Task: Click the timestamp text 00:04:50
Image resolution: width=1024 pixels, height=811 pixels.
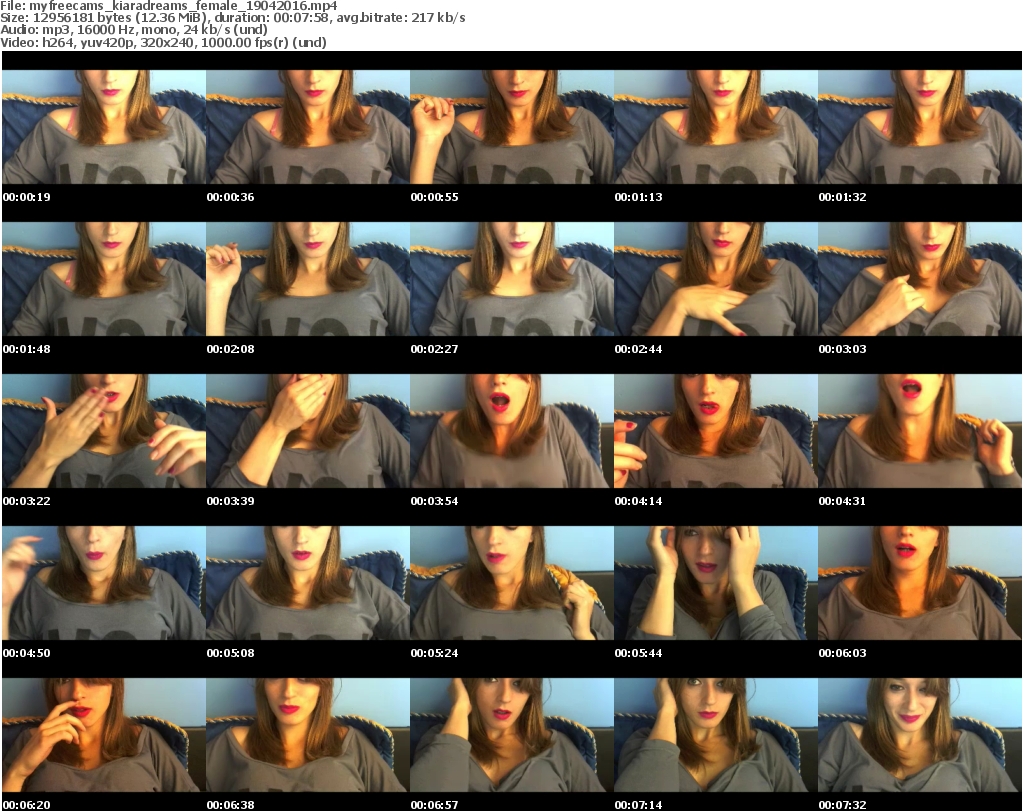Action: (x=26, y=653)
